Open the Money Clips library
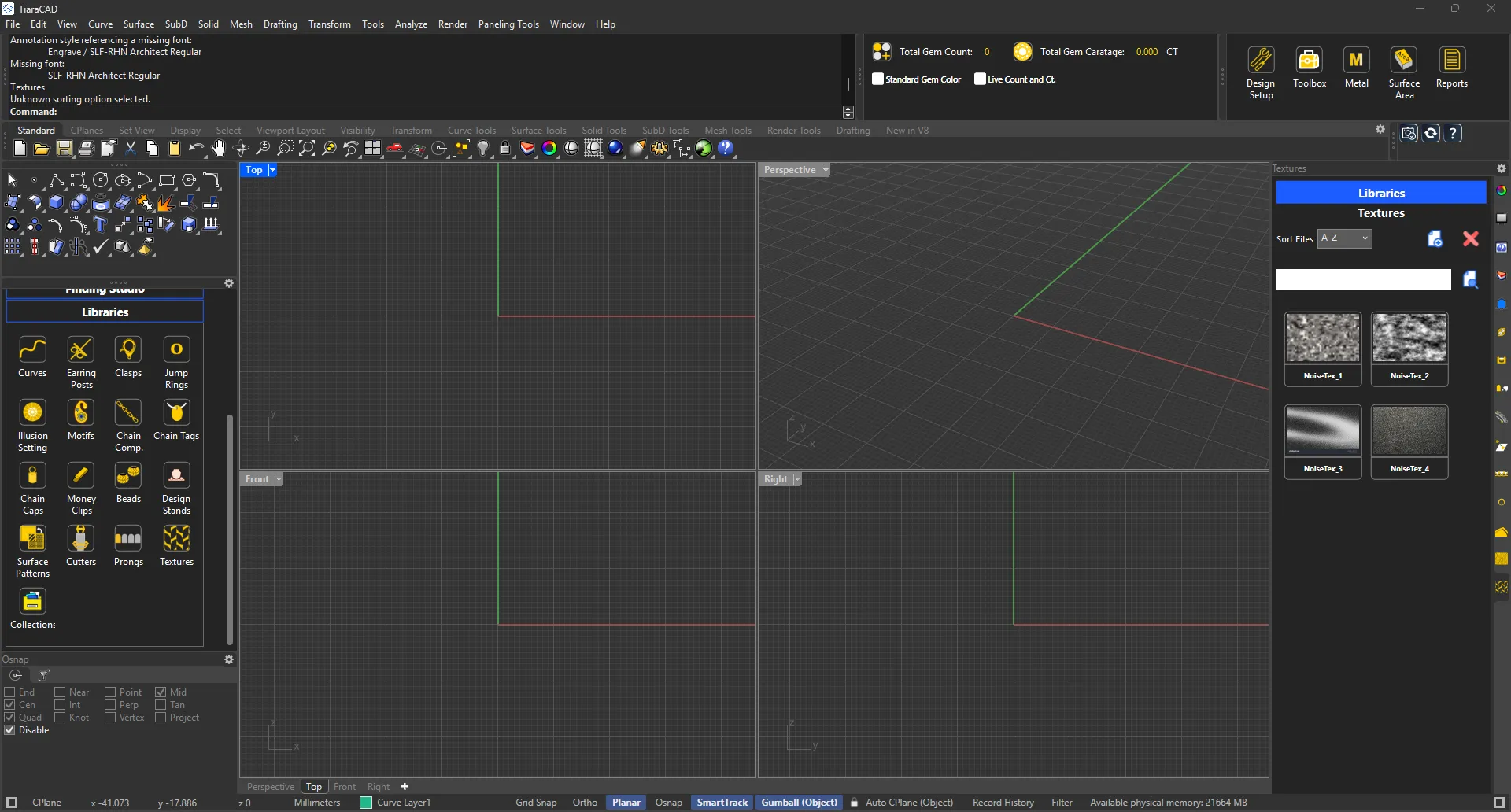The width and height of the screenshot is (1511, 812). [80, 476]
